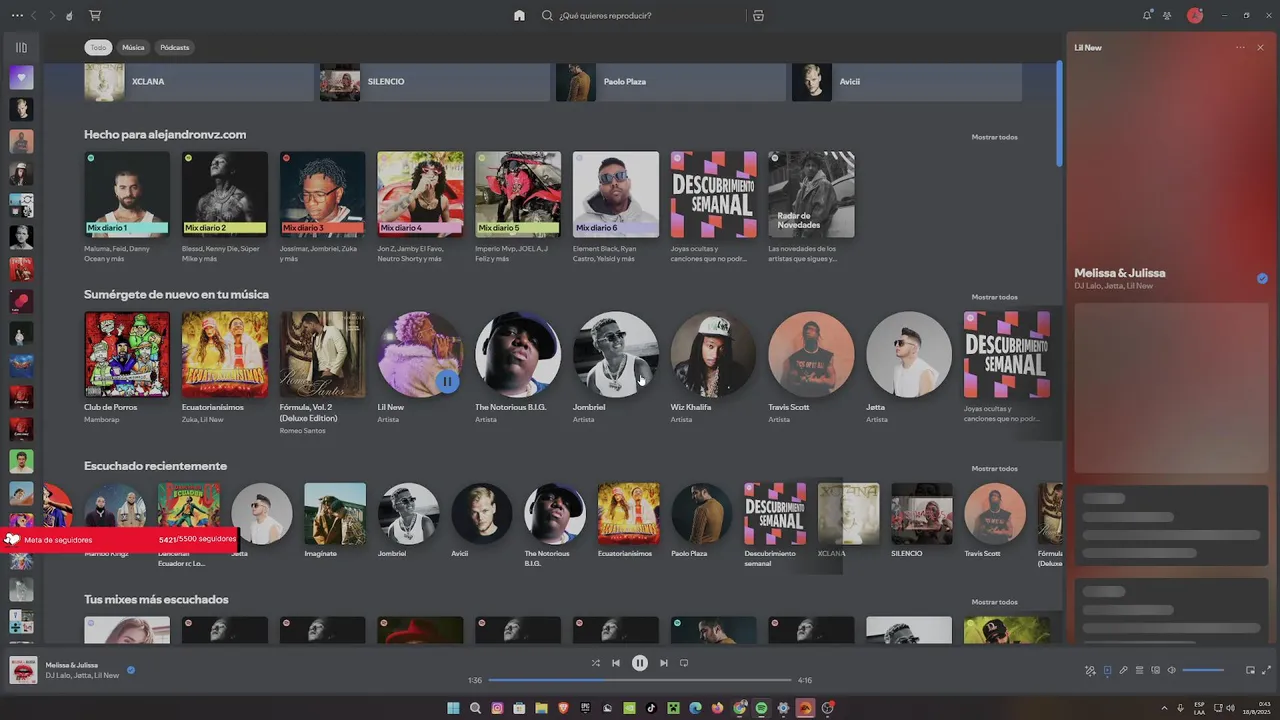Open the queue icon
The image size is (1280, 720).
click(1139, 670)
